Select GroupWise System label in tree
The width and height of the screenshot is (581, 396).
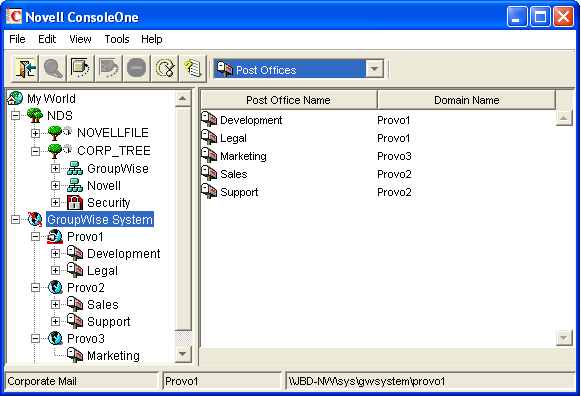click(x=100, y=219)
